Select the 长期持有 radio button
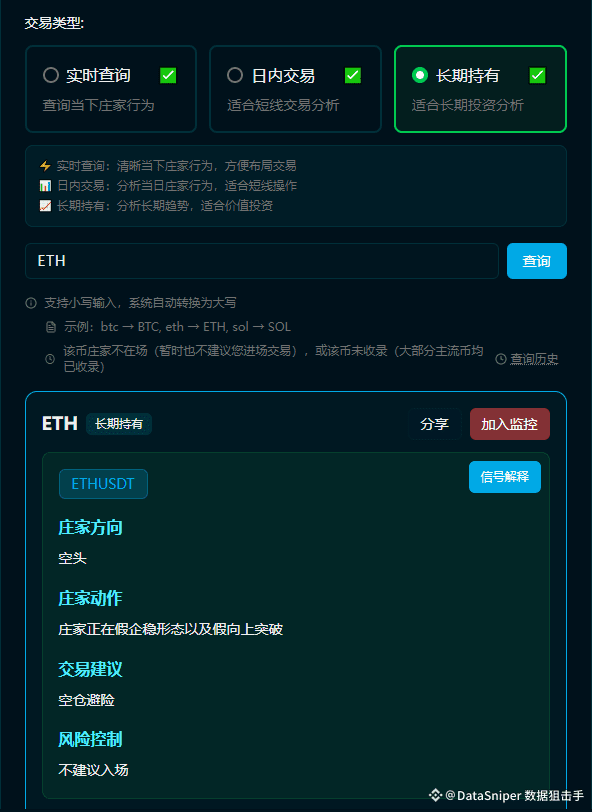The height and width of the screenshot is (812, 592). (x=420, y=75)
